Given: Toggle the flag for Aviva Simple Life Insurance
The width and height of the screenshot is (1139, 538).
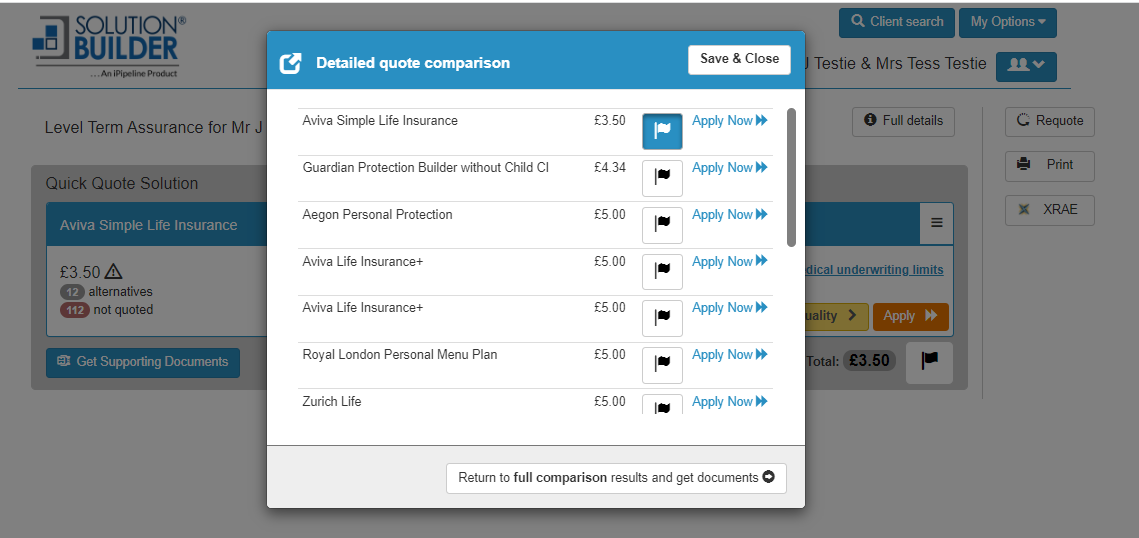Looking at the screenshot, I should point(662,131).
